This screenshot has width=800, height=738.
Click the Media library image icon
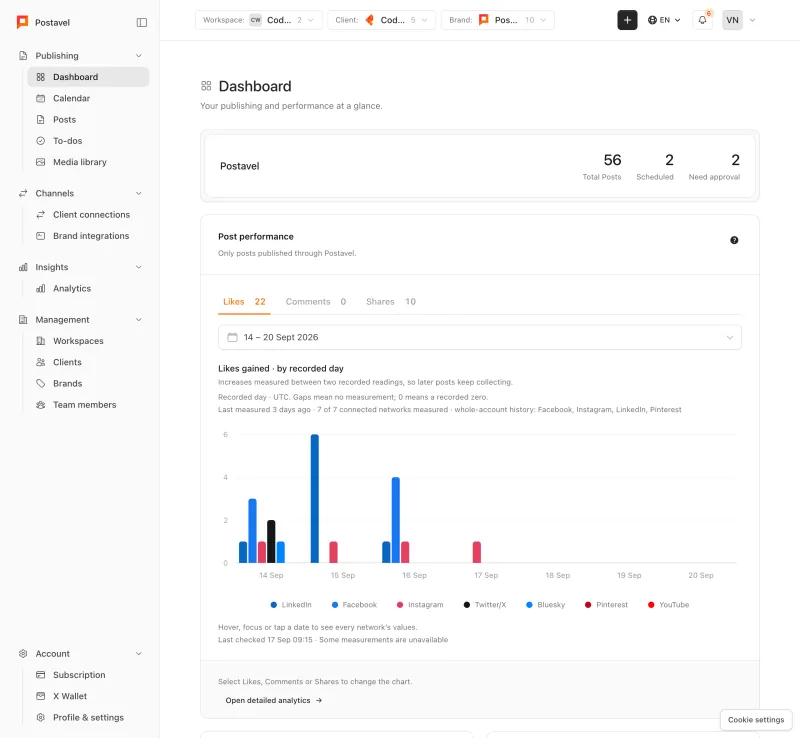(41, 162)
